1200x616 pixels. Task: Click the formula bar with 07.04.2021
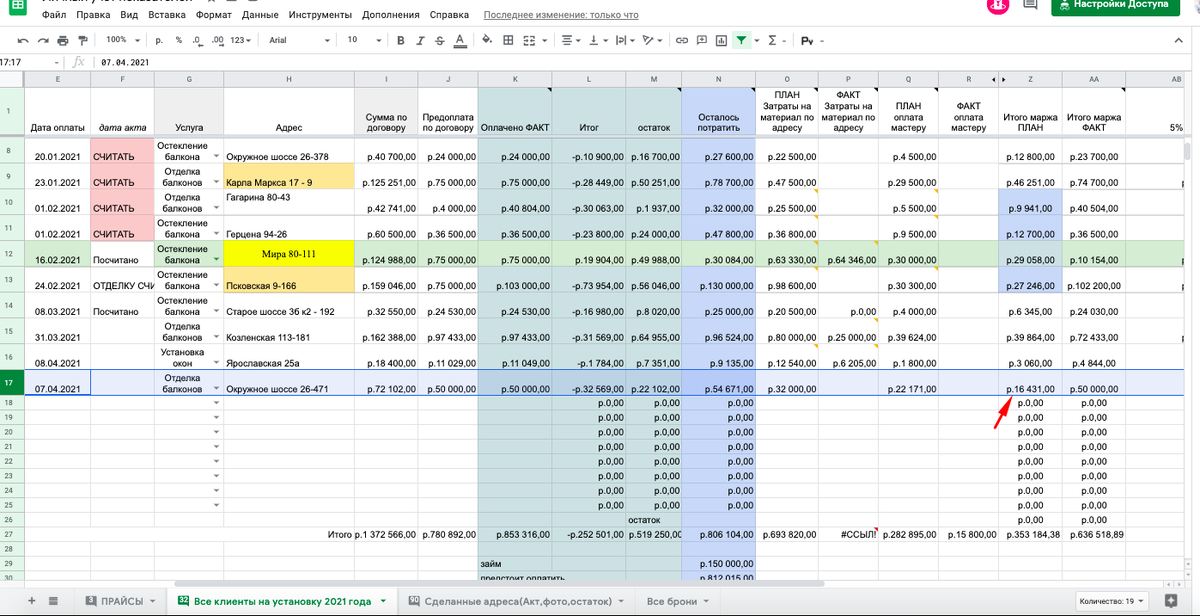point(640,62)
